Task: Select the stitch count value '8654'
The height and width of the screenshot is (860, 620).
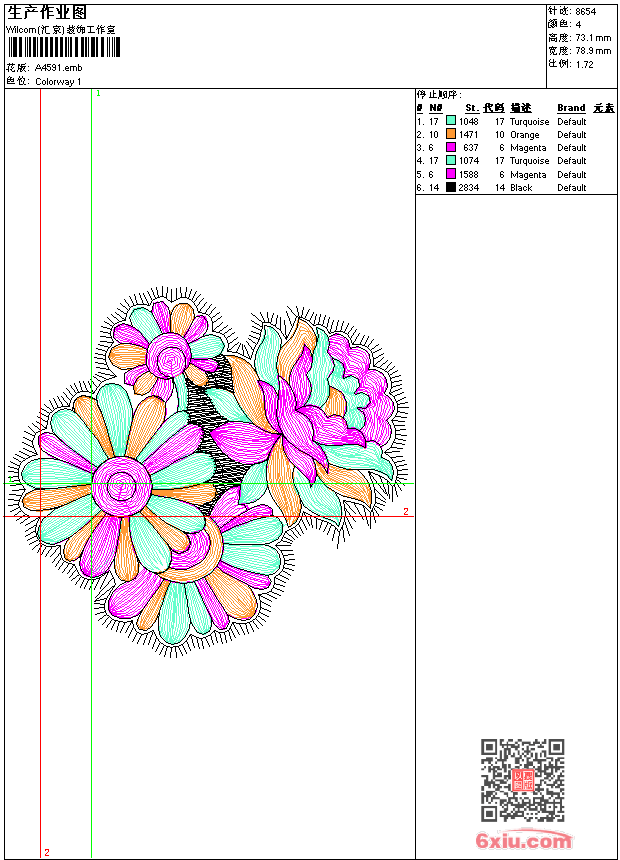Action: 585,12
